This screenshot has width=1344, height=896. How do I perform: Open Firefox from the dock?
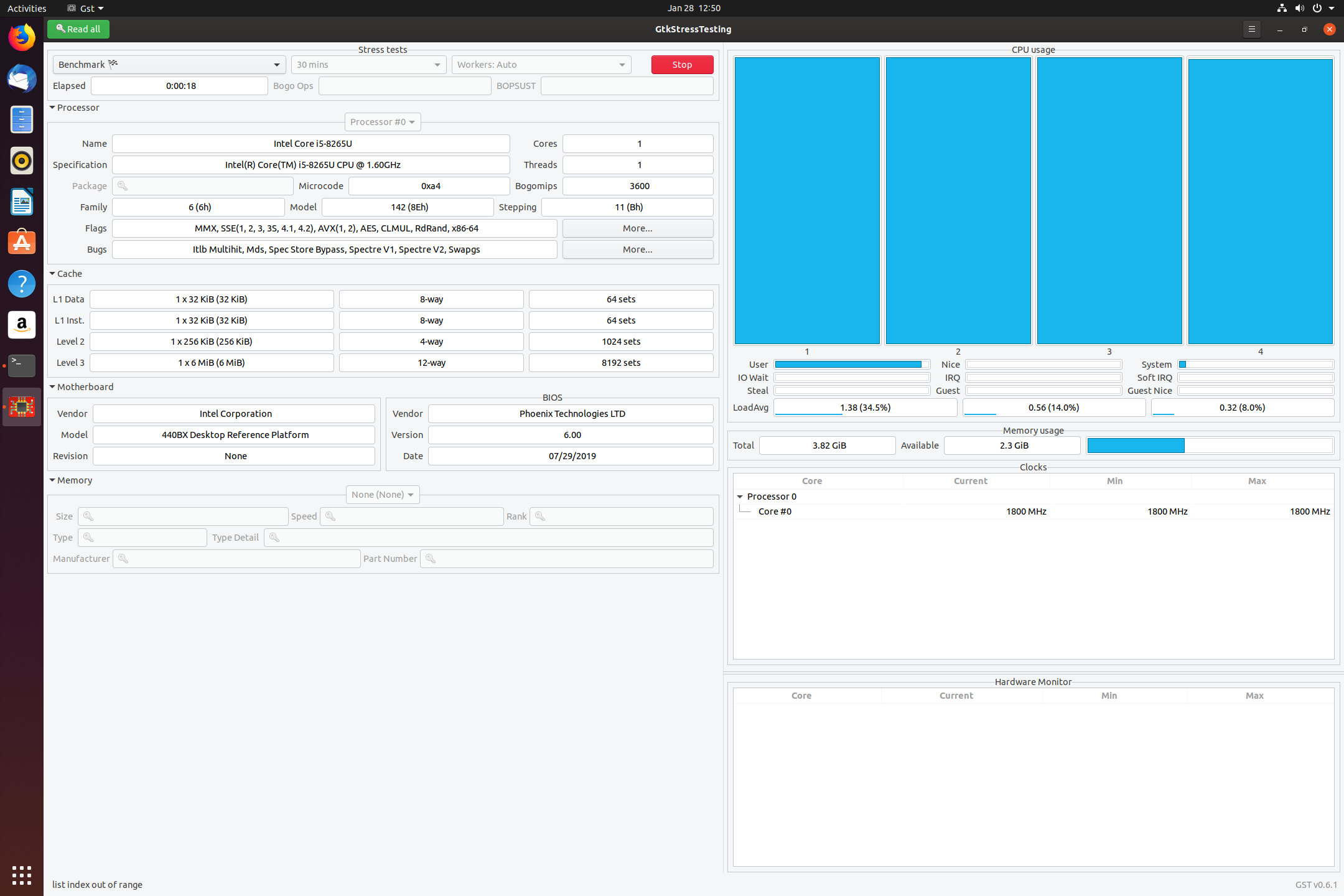tap(22, 37)
